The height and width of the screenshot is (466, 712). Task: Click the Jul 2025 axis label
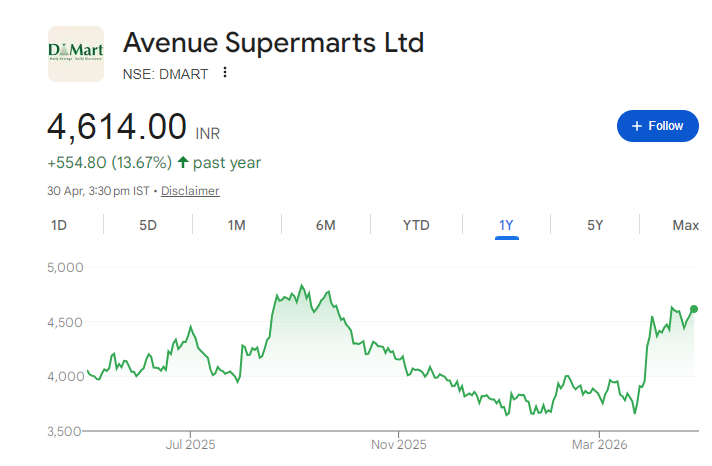(x=190, y=444)
